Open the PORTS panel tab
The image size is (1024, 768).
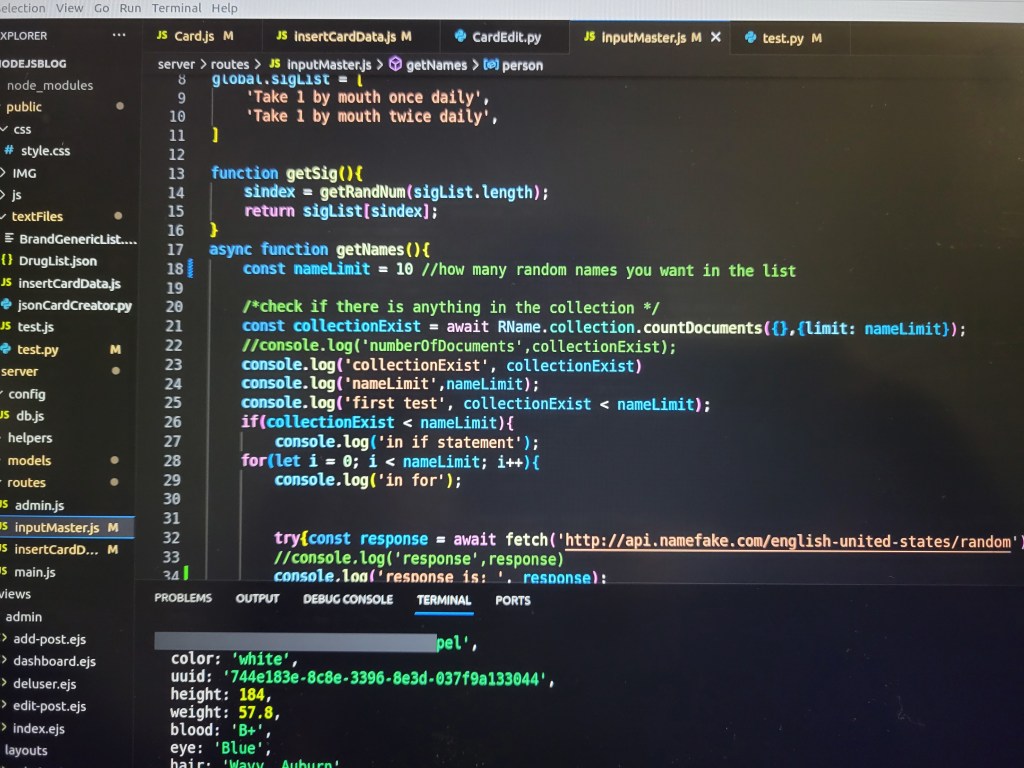(x=513, y=600)
